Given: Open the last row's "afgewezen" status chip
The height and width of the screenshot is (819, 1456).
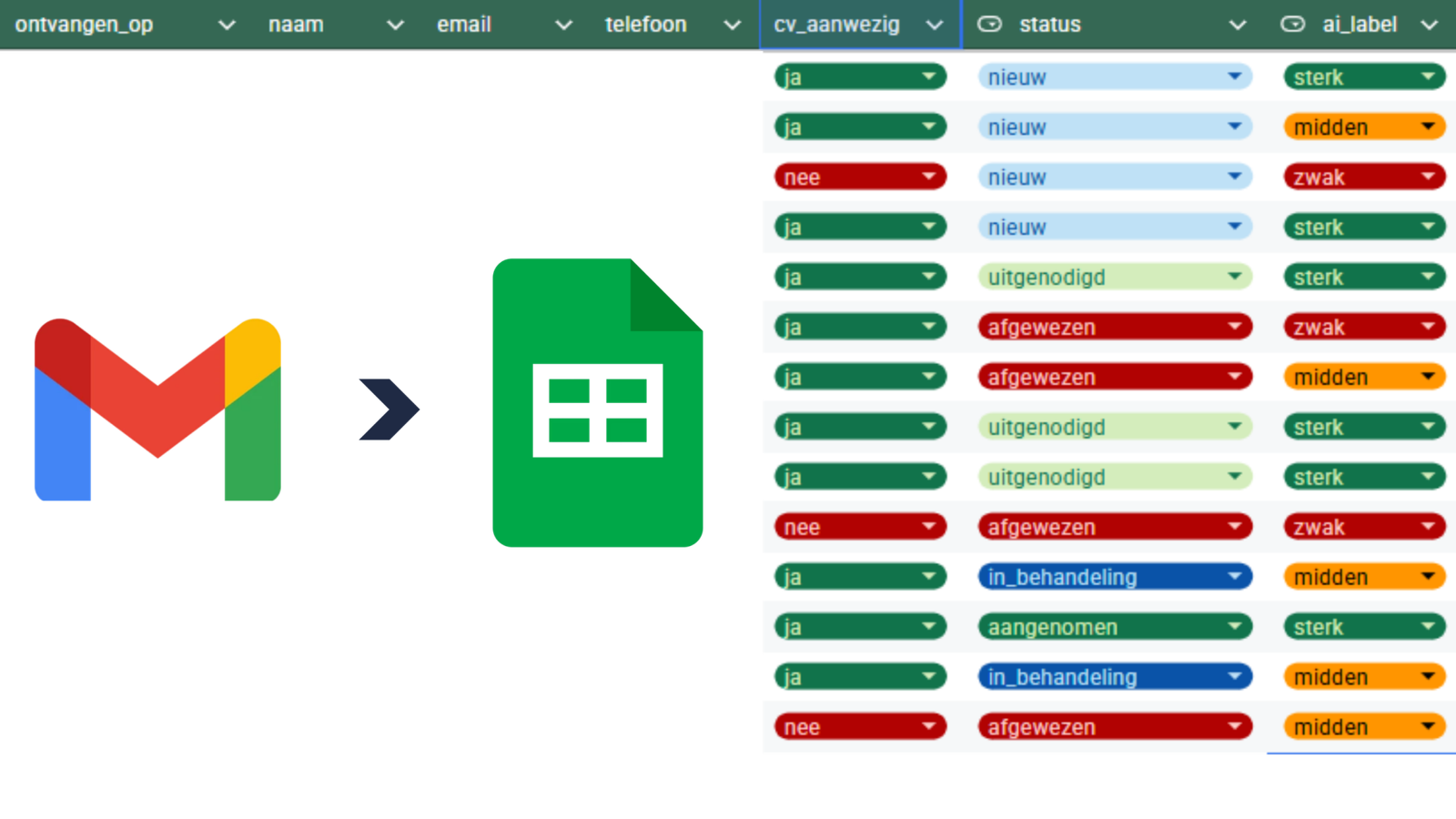Looking at the screenshot, I should (1115, 727).
